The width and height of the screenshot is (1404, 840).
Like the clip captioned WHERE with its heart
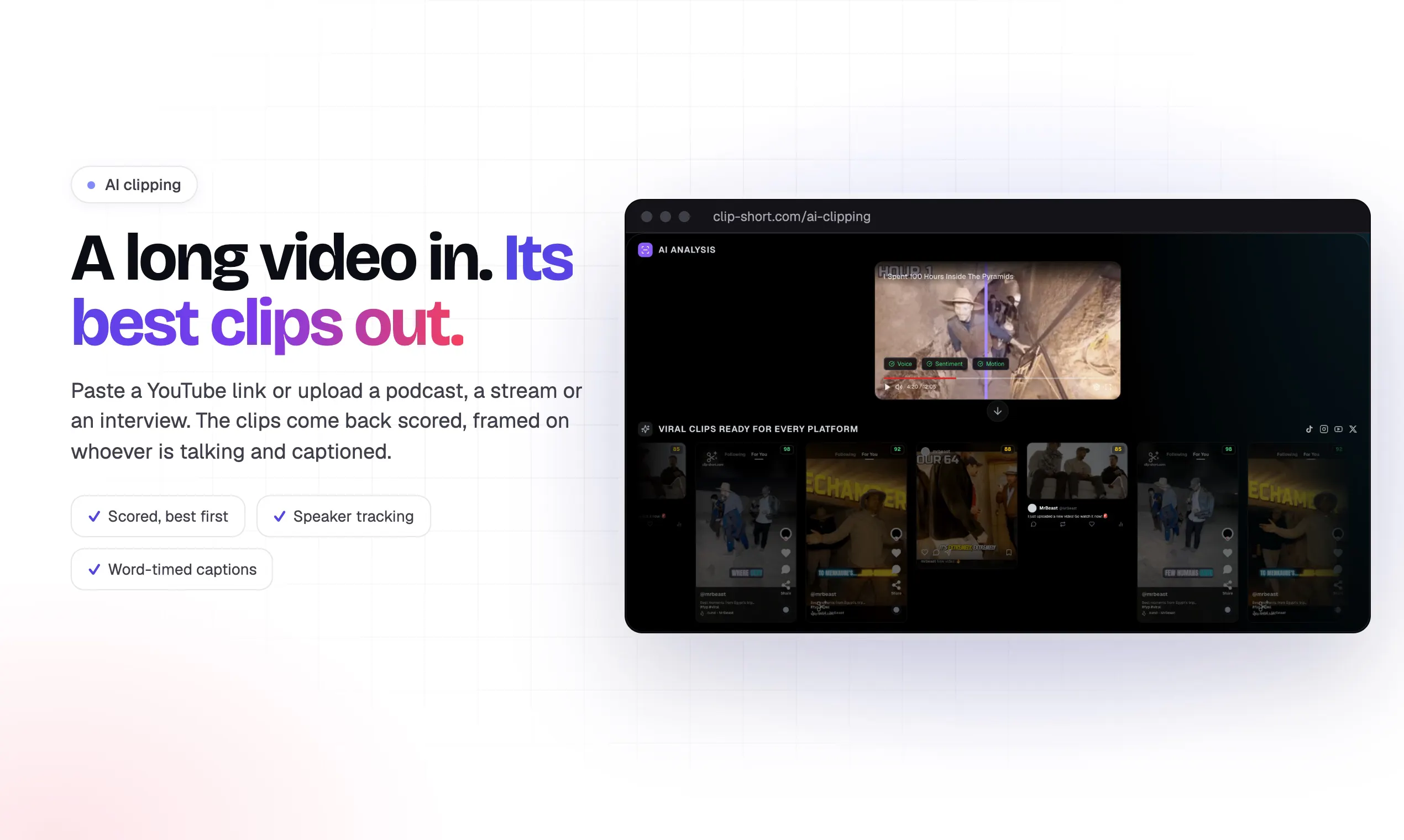786,553
